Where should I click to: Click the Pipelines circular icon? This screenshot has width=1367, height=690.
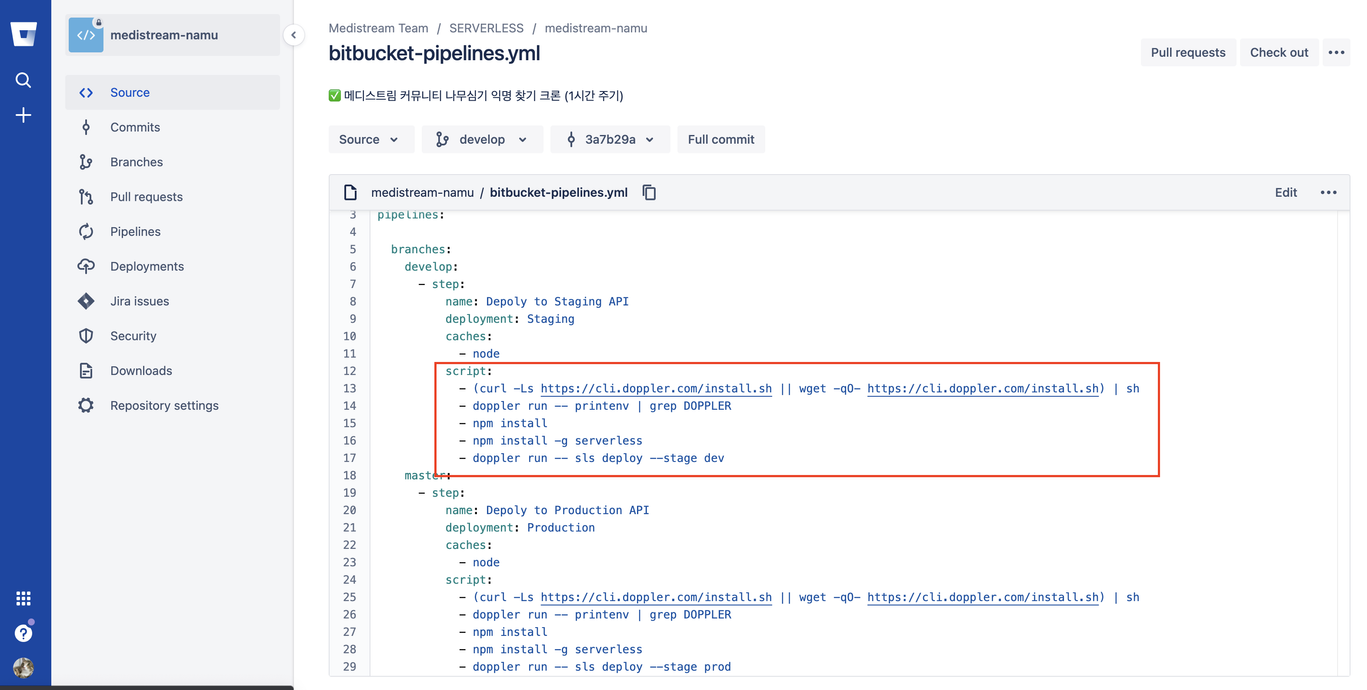coord(86,231)
